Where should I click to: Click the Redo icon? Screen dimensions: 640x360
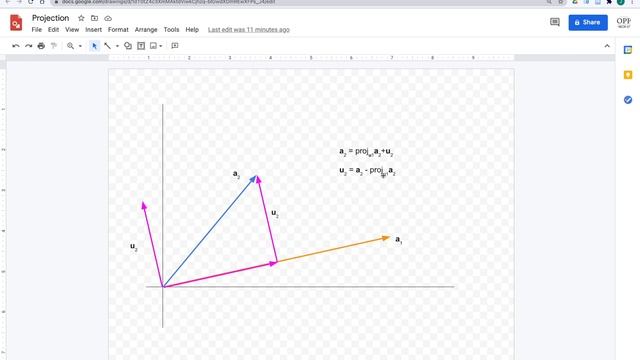(x=29, y=46)
